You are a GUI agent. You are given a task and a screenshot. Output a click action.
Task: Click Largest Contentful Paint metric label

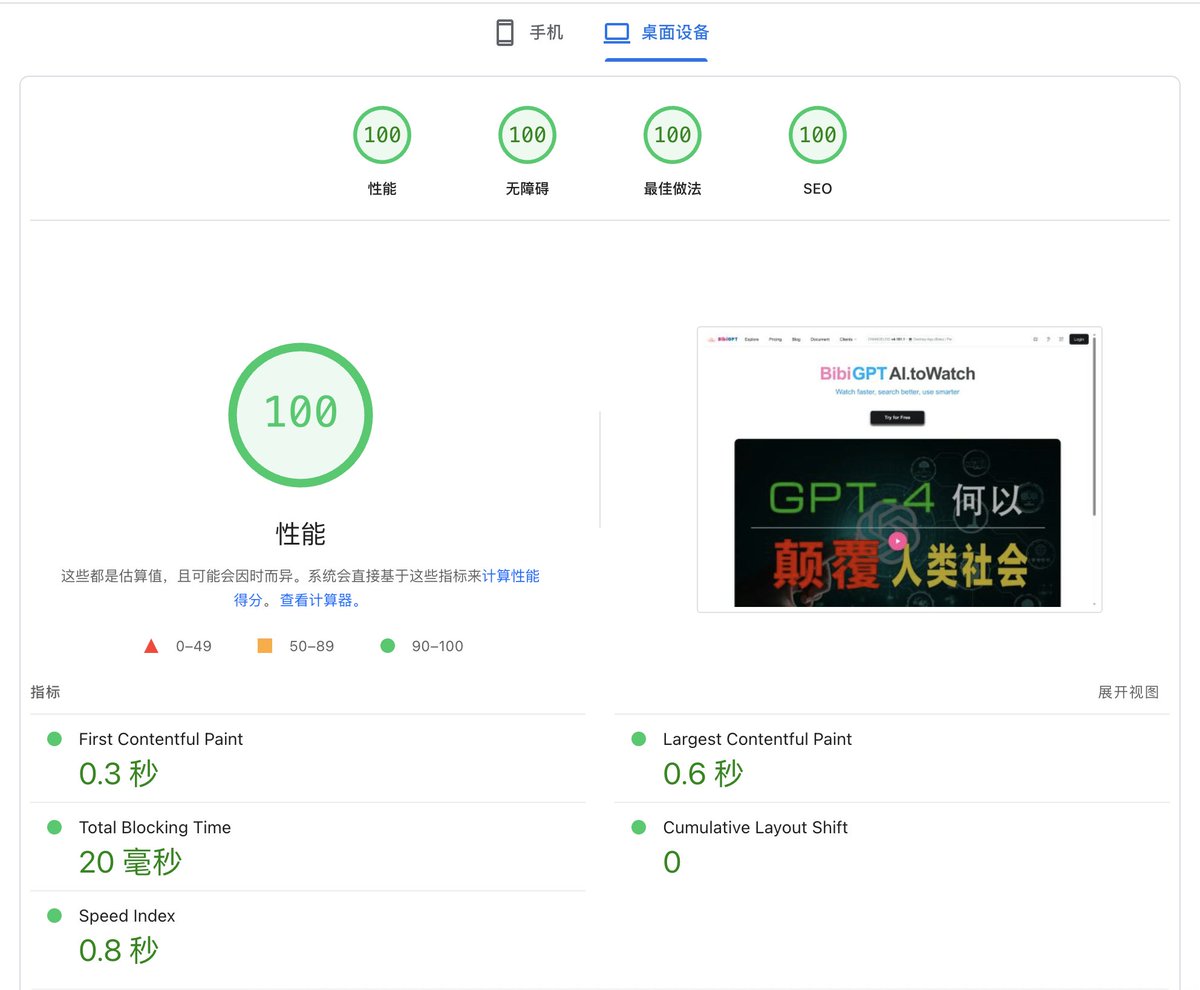pos(757,739)
